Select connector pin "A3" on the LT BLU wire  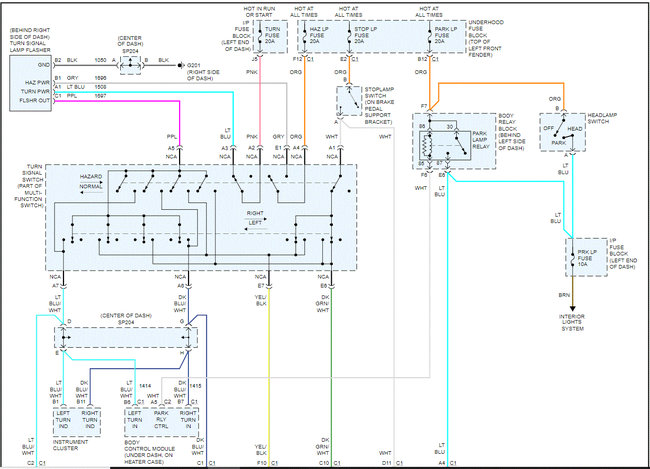click(x=225, y=148)
